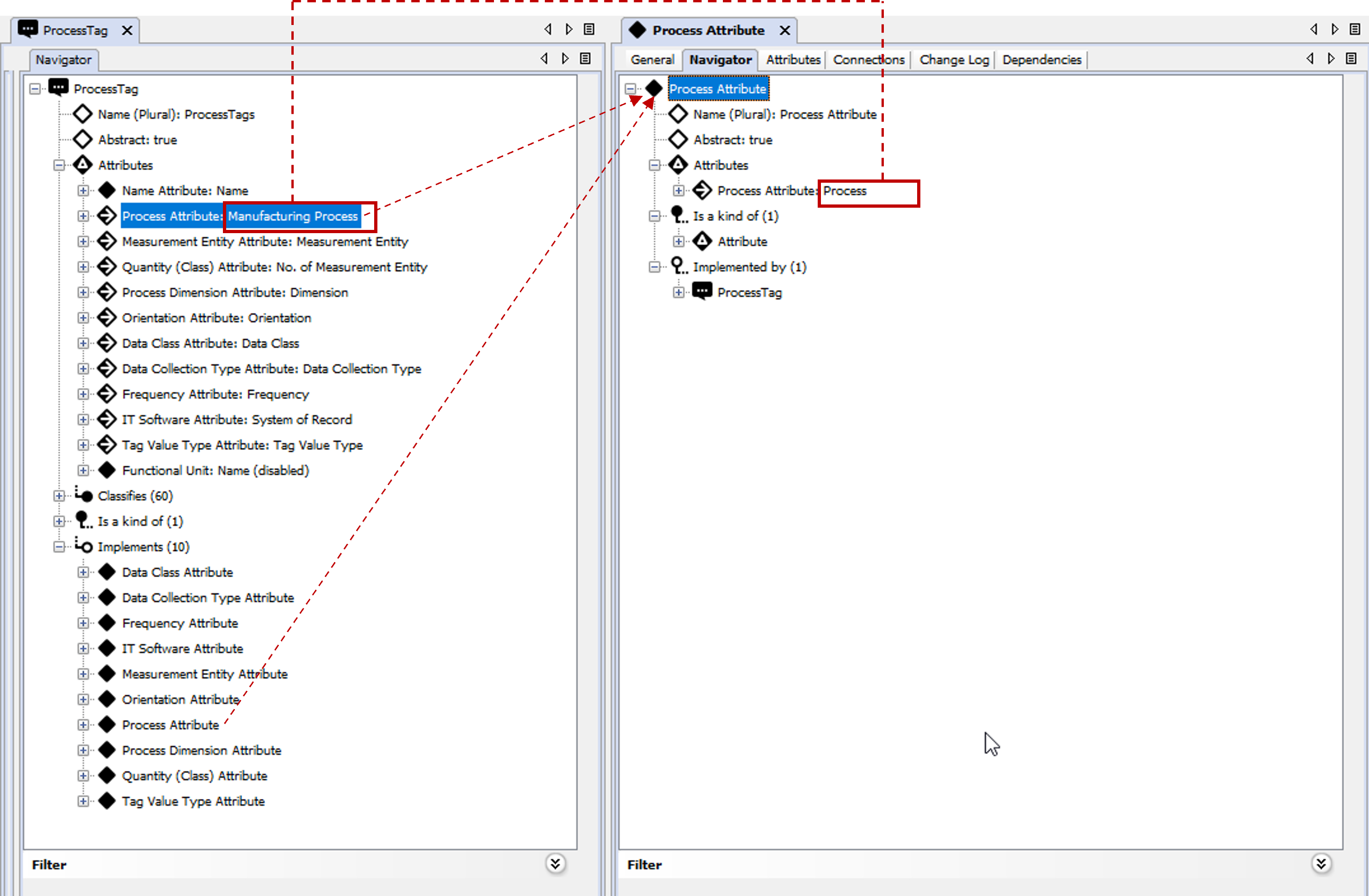The image size is (1369, 896).
Task: Expand the Classifies (60) node
Action: point(59,495)
